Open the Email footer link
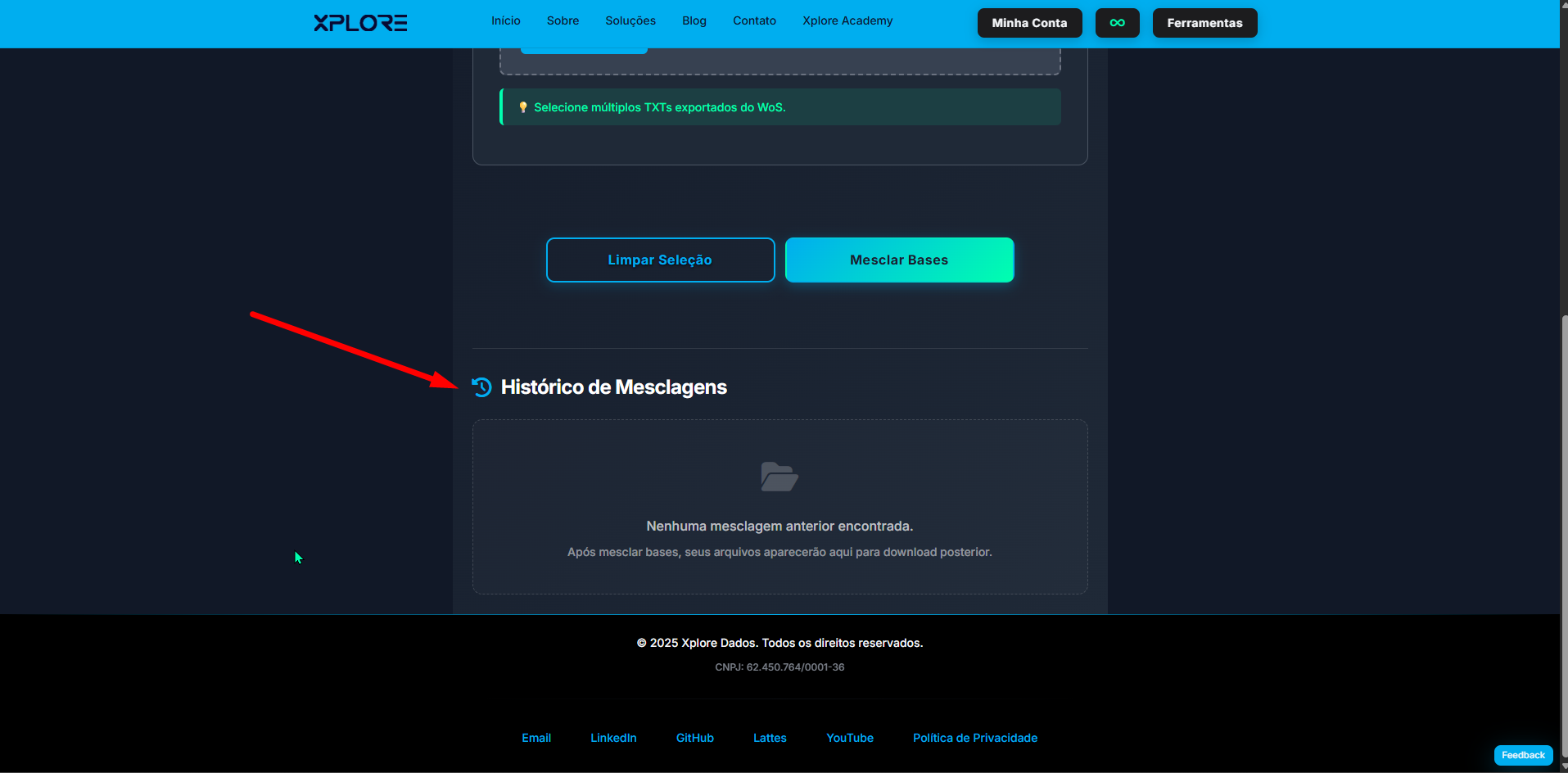The image size is (1568, 773). click(536, 738)
